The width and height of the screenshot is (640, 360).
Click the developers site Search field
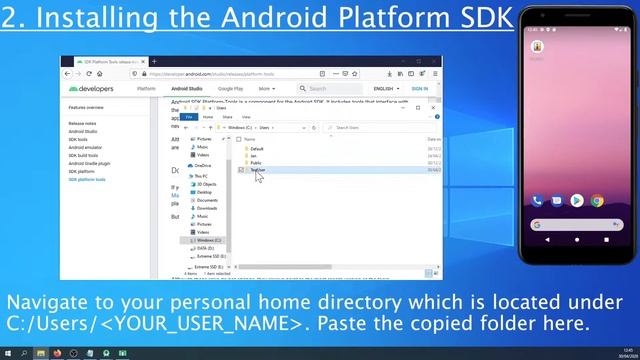pos(330,89)
